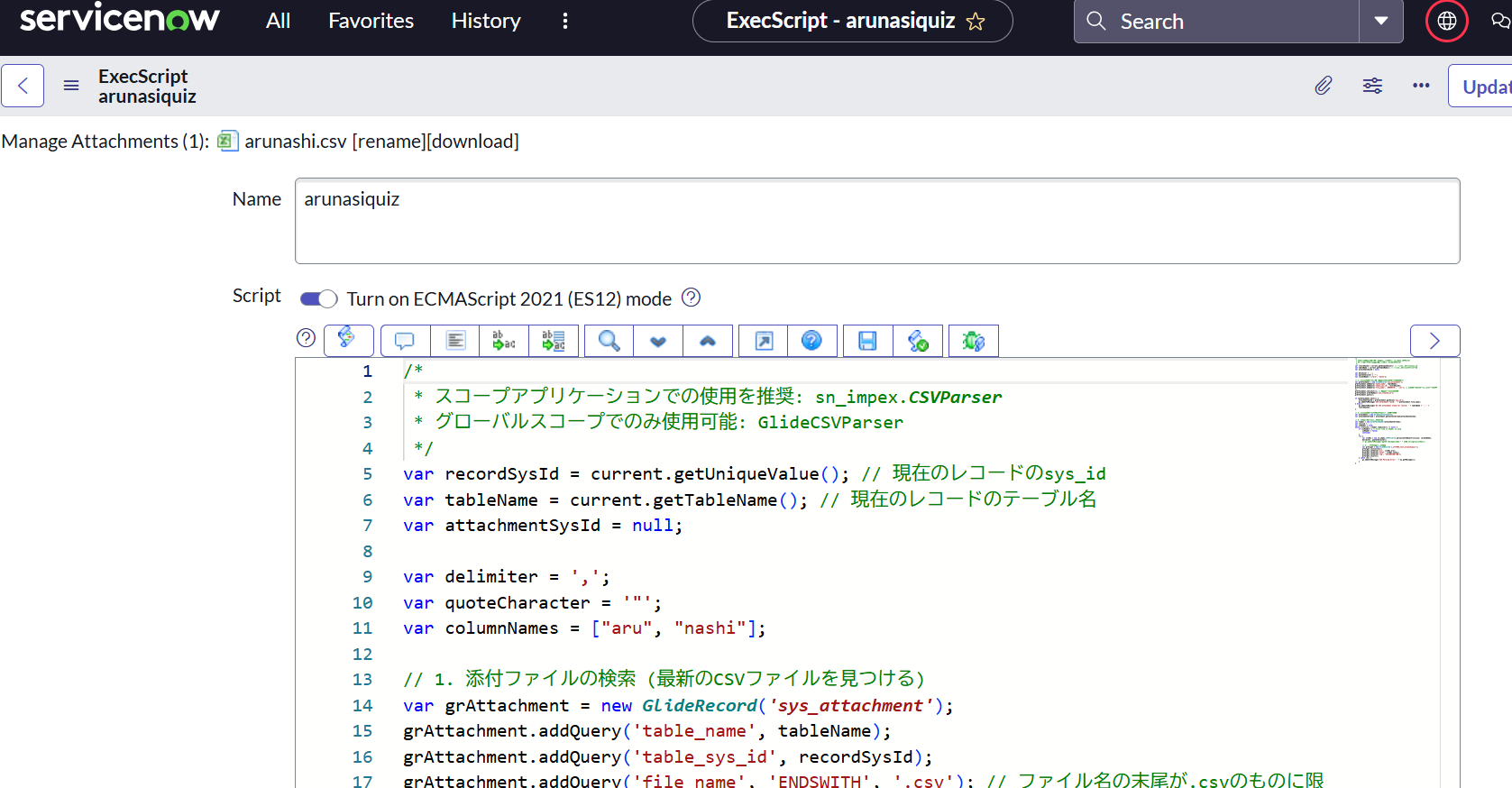Viewport: 1512px width, 788px height.
Task: Click the global Search field
Action: click(x=1216, y=22)
